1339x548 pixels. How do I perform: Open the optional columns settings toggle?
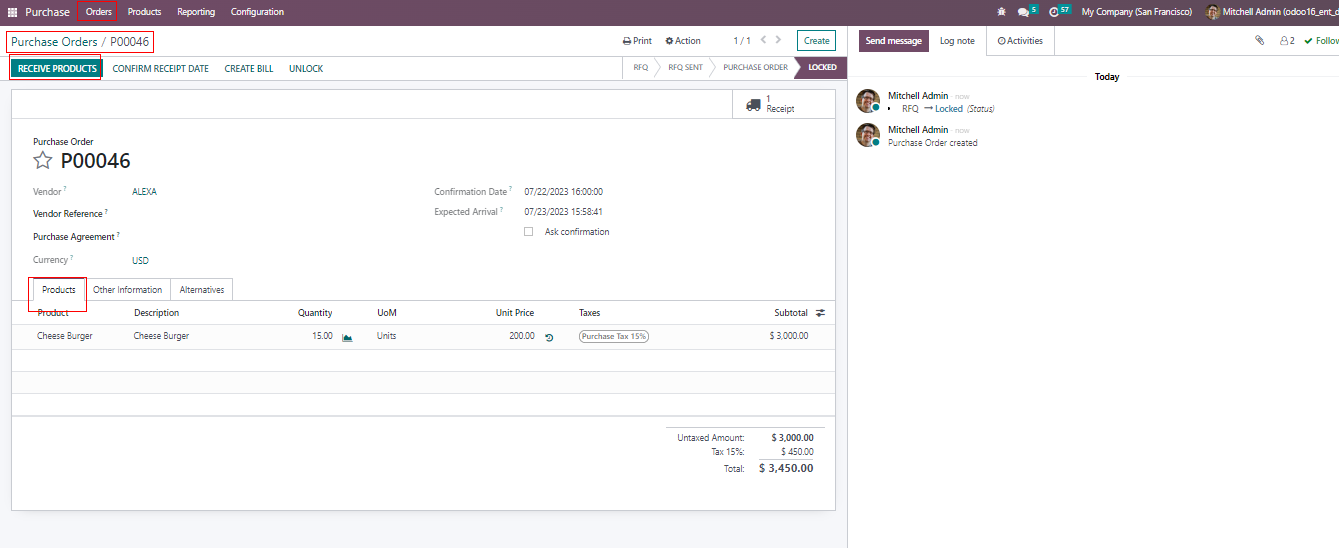click(x=820, y=313)
